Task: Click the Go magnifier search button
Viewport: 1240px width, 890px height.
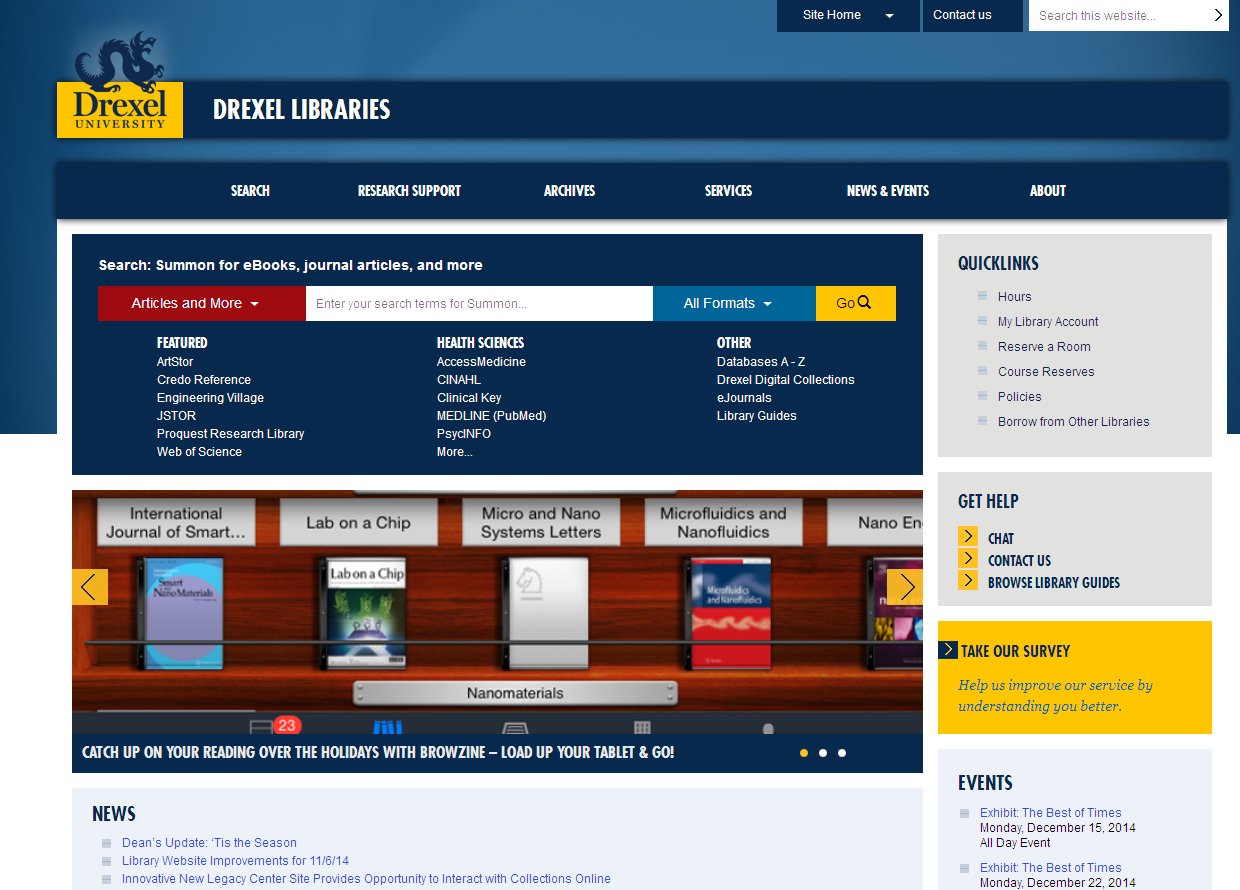Action: click(855, 303)
